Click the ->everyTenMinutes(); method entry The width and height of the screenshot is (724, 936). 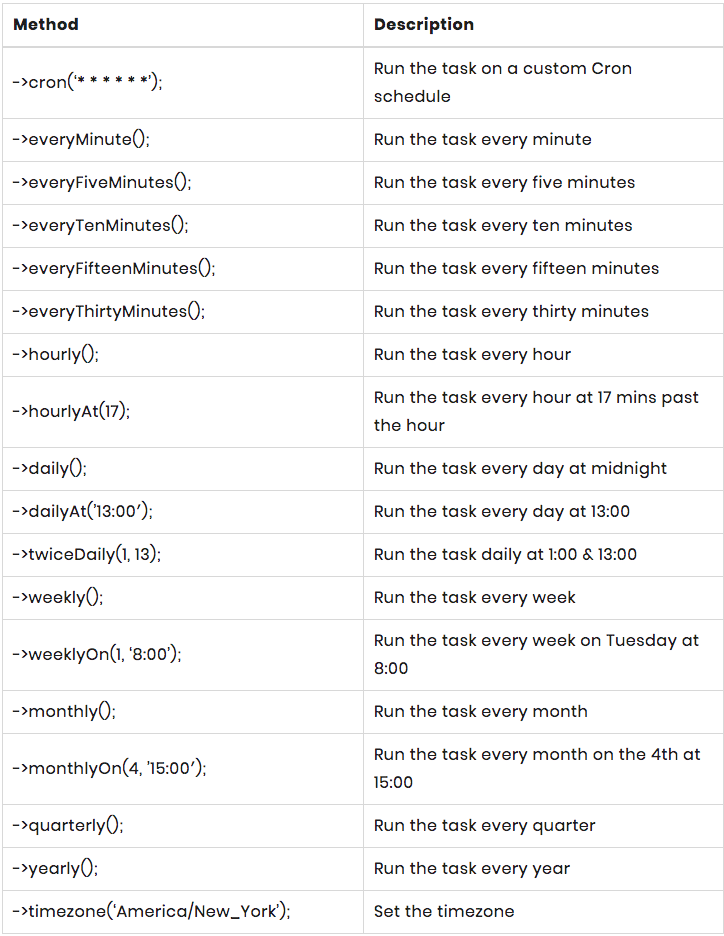(100, 226)
